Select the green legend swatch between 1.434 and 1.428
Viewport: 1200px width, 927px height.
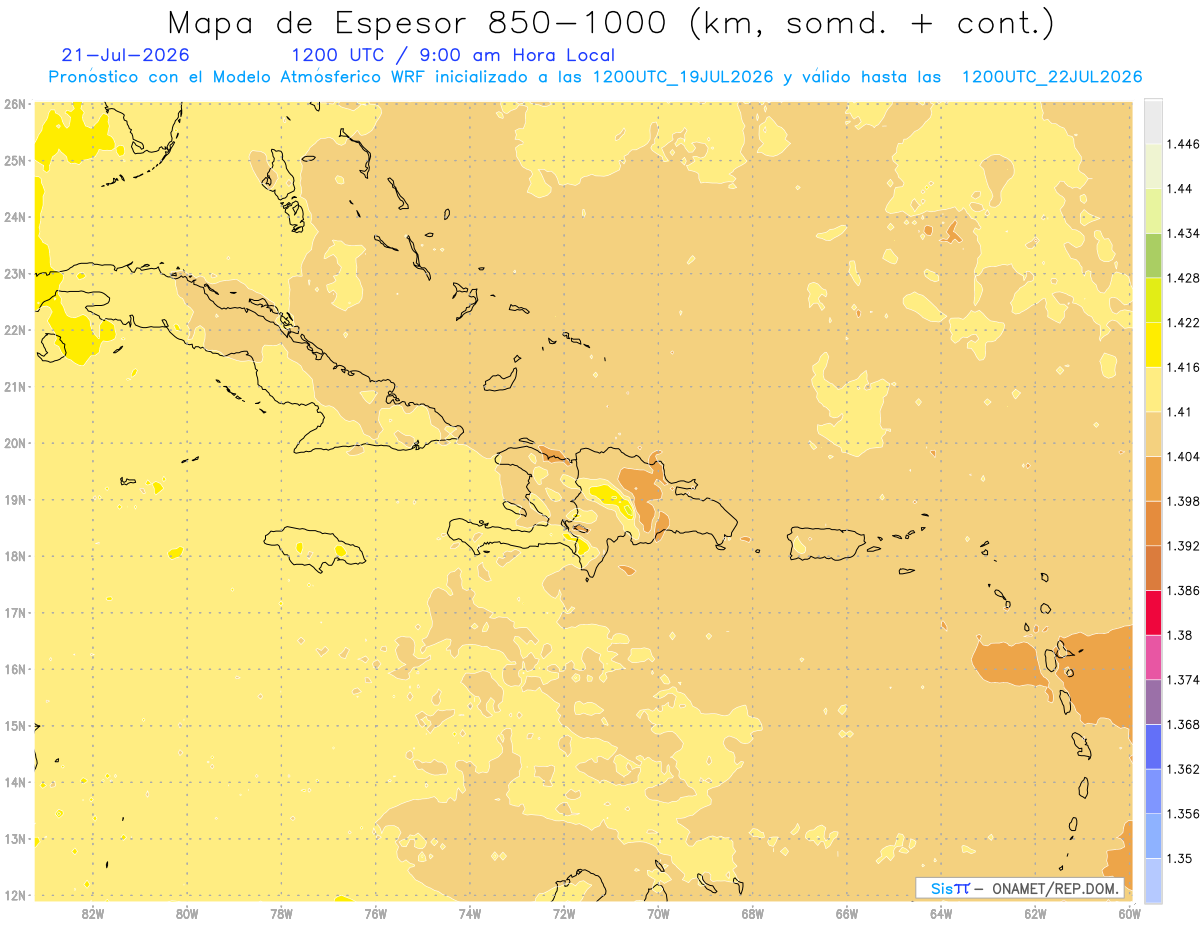1153,255
